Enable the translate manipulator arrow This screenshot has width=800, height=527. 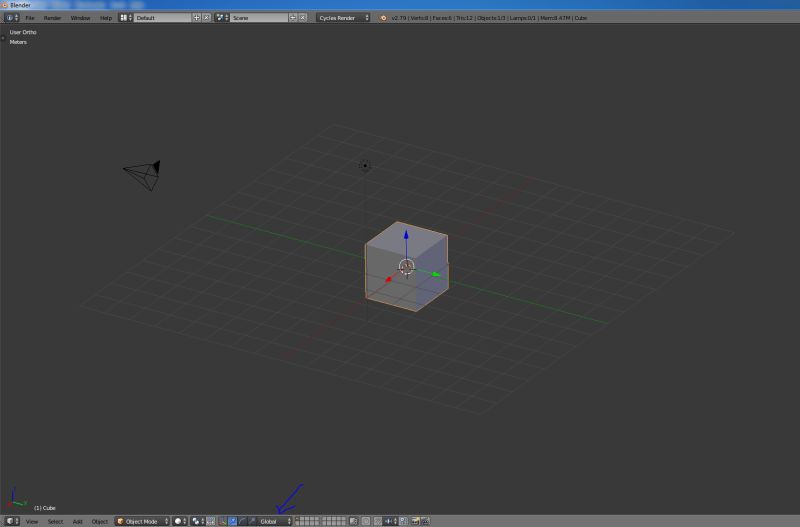[x=232, y=521]
